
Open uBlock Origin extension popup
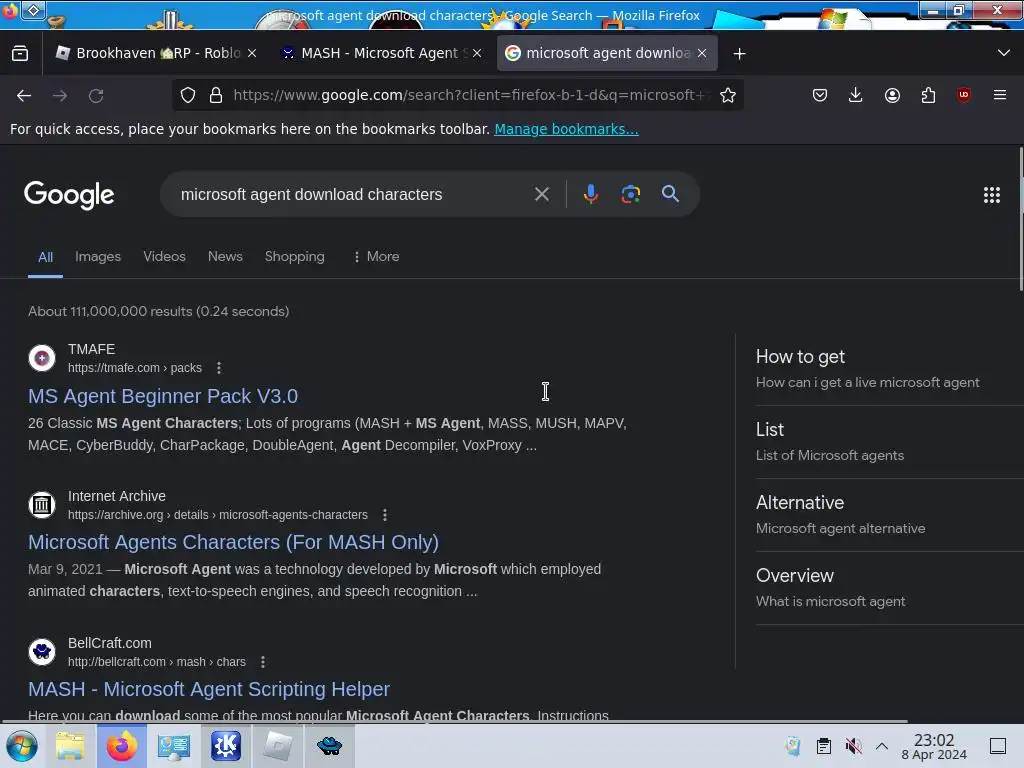(964, 95)
